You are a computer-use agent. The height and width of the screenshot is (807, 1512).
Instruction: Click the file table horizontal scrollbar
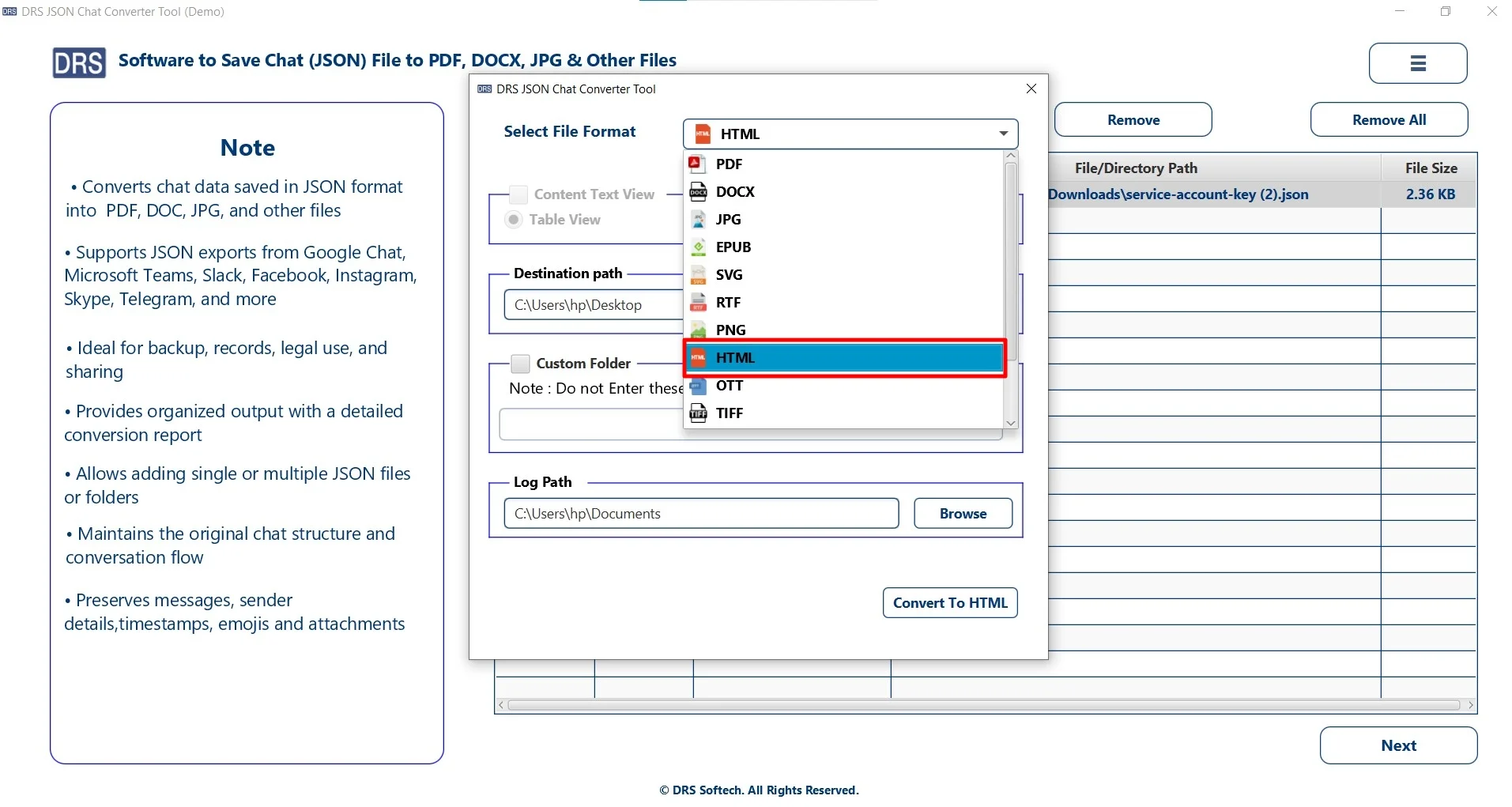click(983, 705)
